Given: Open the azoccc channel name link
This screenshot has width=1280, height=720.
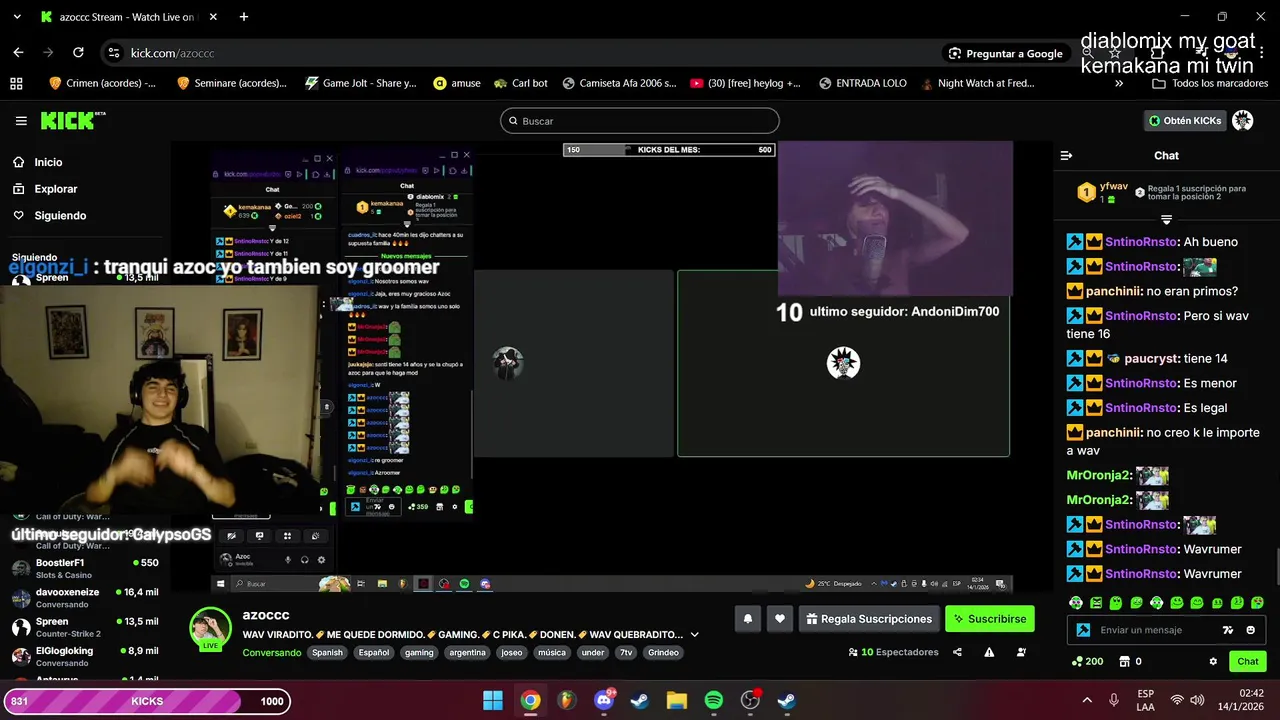Looking at the screenshot, I should coord(266,615).
